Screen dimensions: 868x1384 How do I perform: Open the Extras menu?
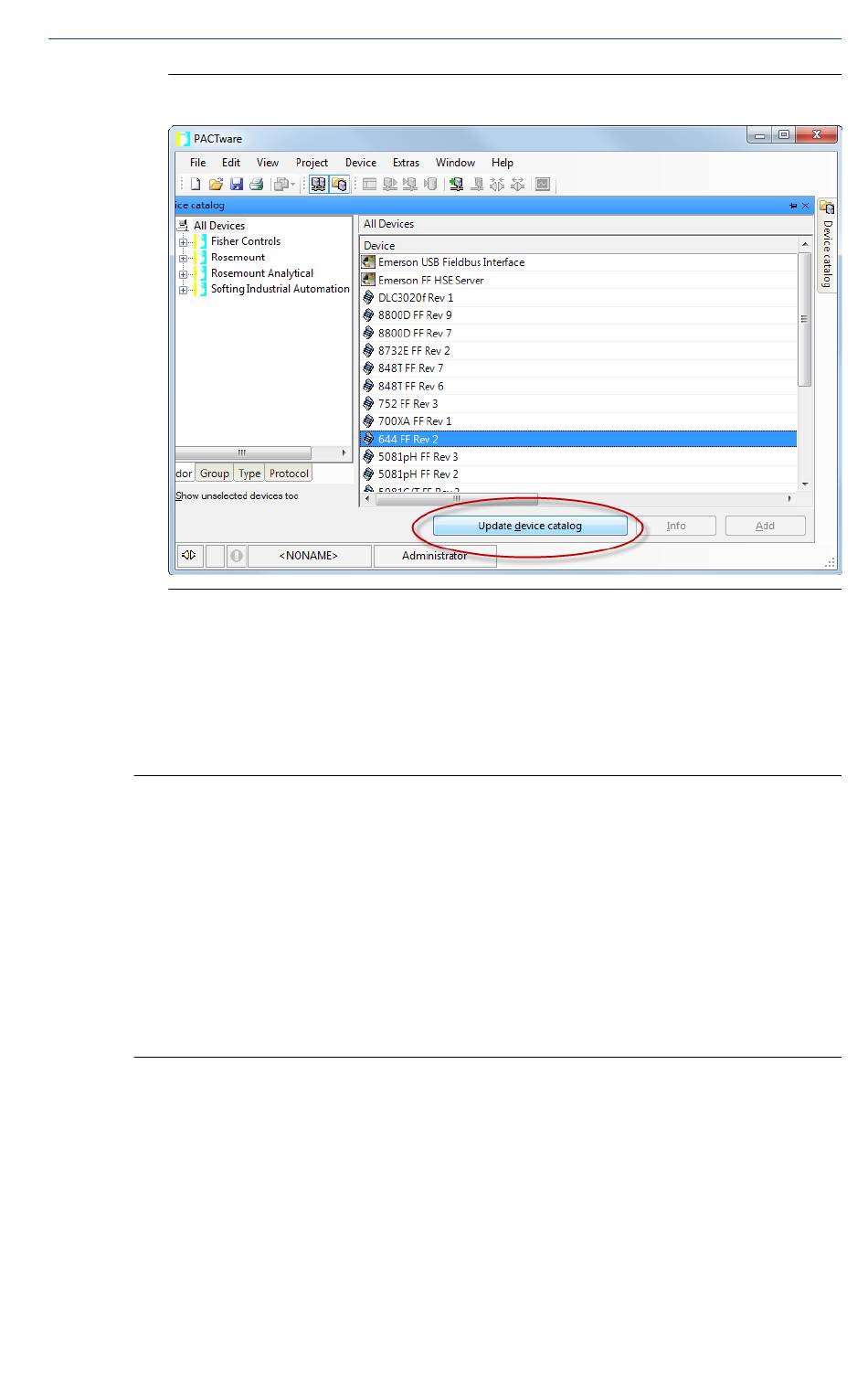click(x=406, y=163)
